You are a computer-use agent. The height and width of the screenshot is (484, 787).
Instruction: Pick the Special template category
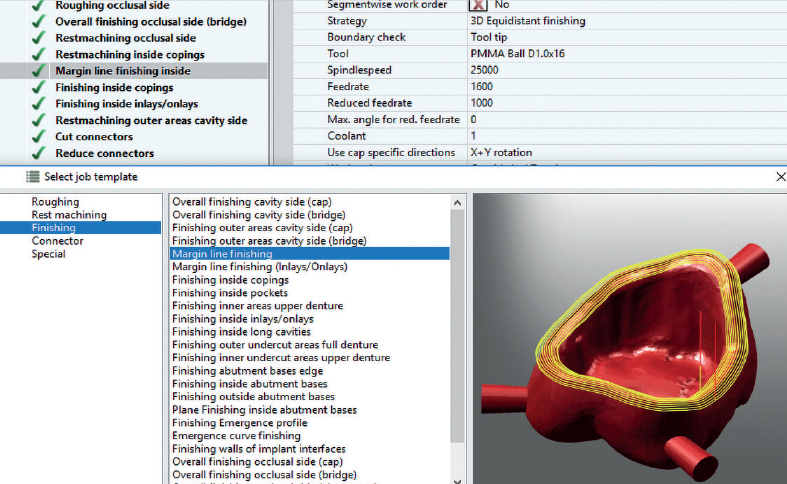pos(48,254)
